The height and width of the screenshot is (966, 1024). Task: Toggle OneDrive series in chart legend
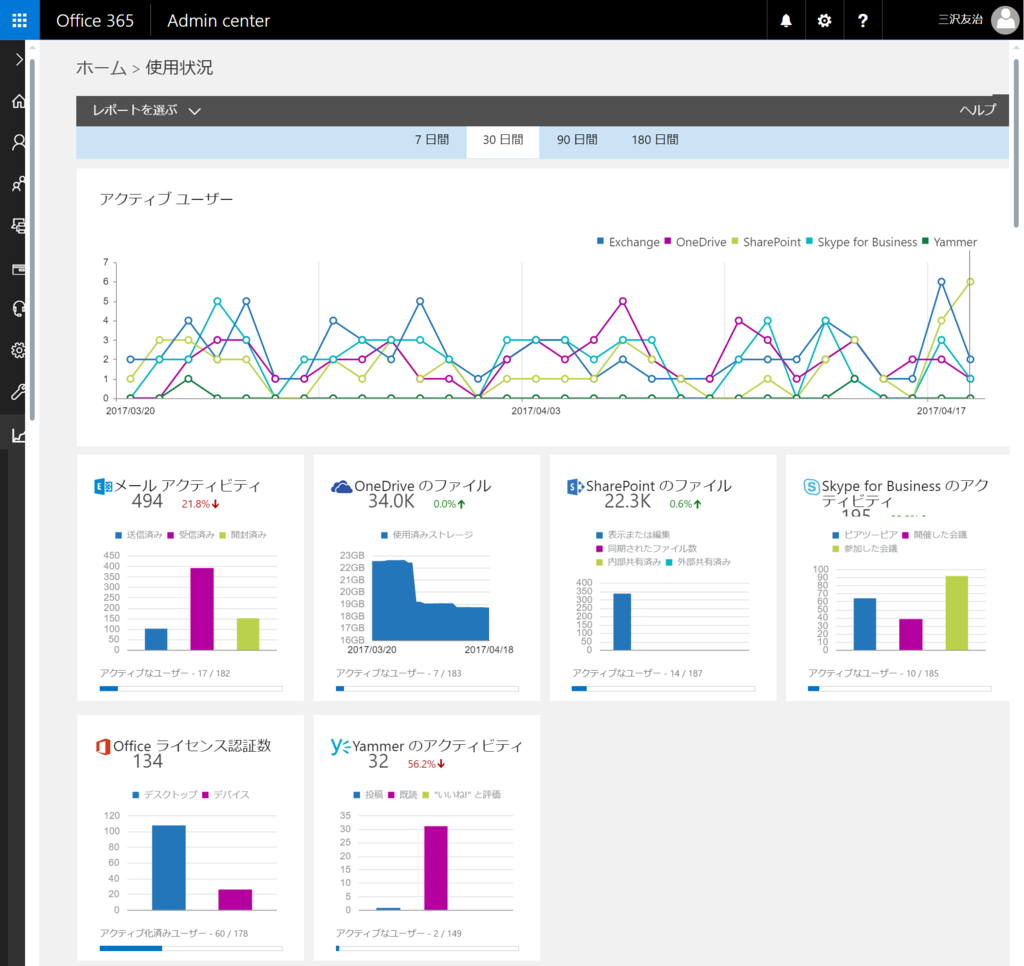(x=696, y=242)
